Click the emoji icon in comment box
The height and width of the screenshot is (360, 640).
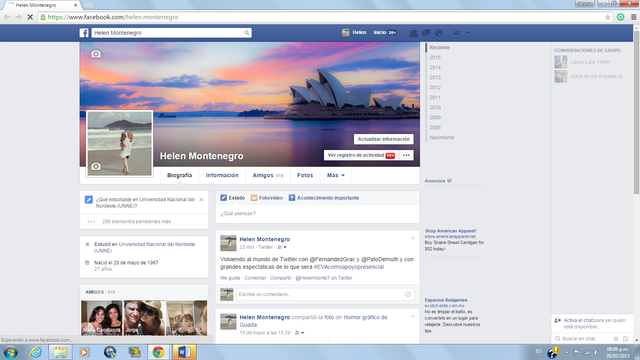coord(408,294)
